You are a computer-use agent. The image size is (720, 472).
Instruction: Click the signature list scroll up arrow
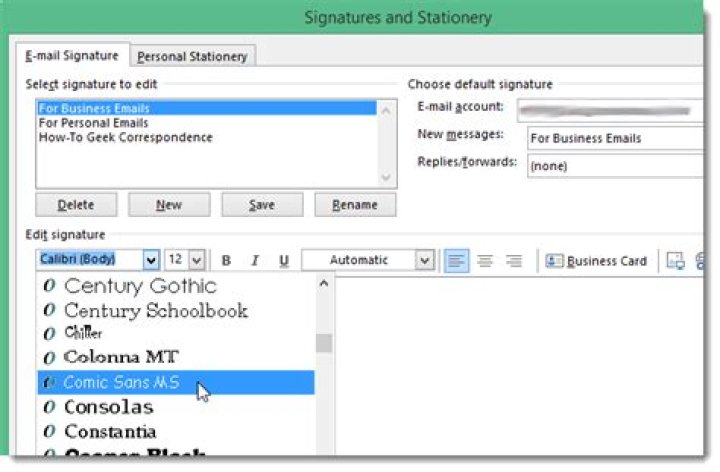click(x=386, y=110)
